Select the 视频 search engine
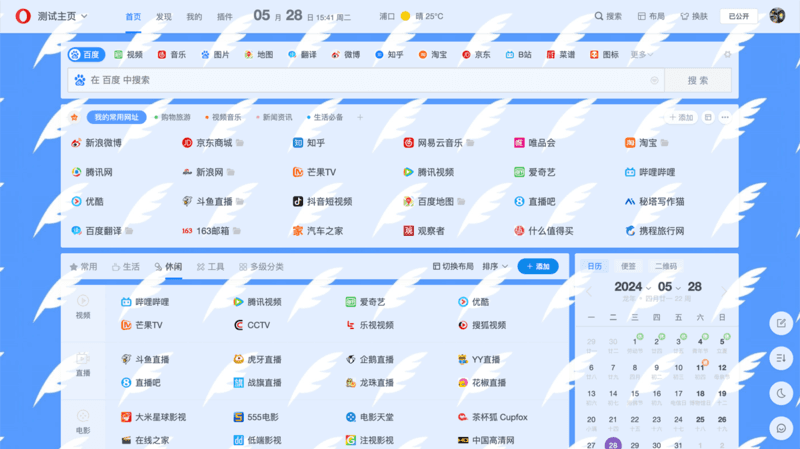This screenshot has width=800, height=449. pos(129,55)
